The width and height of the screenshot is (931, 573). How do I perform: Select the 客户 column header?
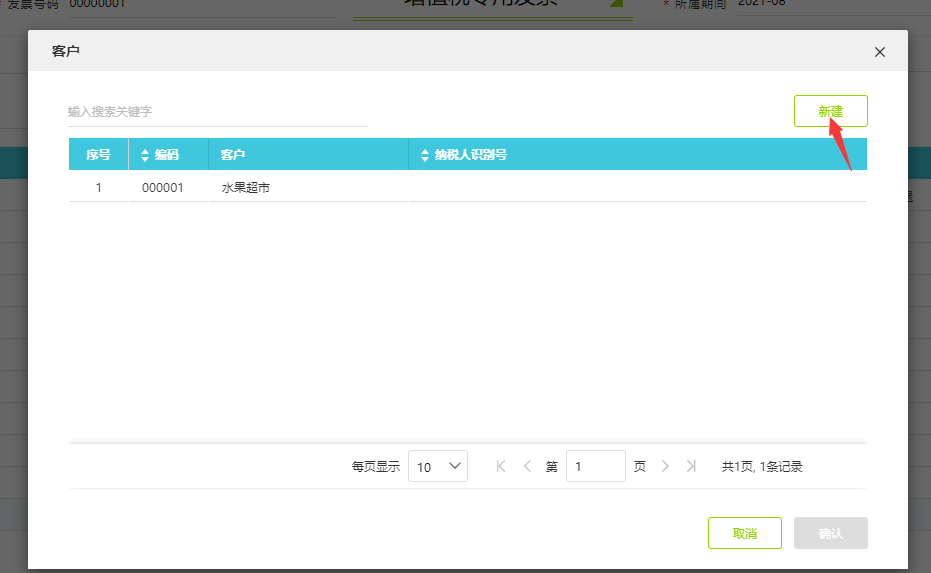coord(309,154)
